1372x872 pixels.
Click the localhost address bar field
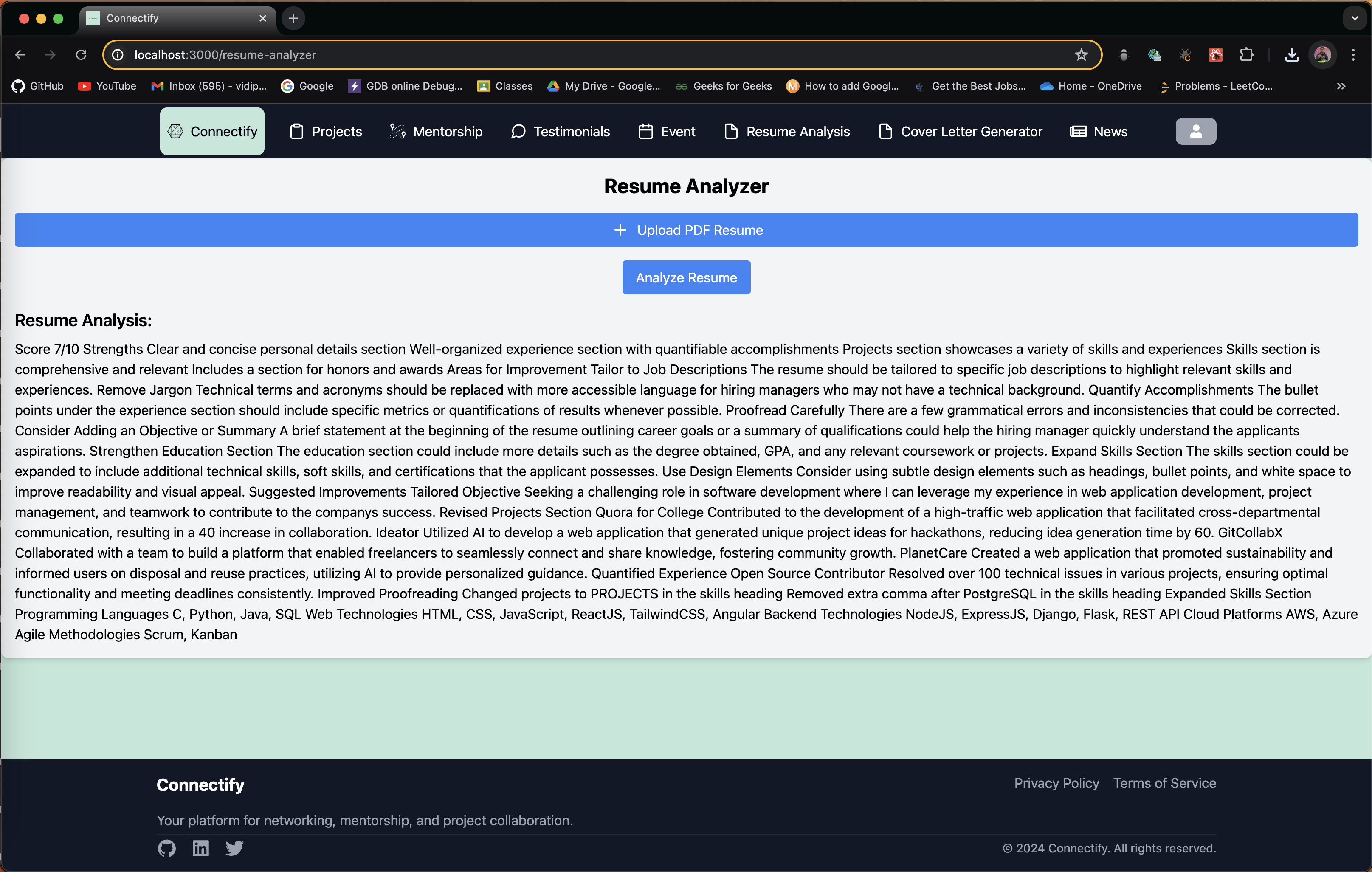click(x=570, y=55)
